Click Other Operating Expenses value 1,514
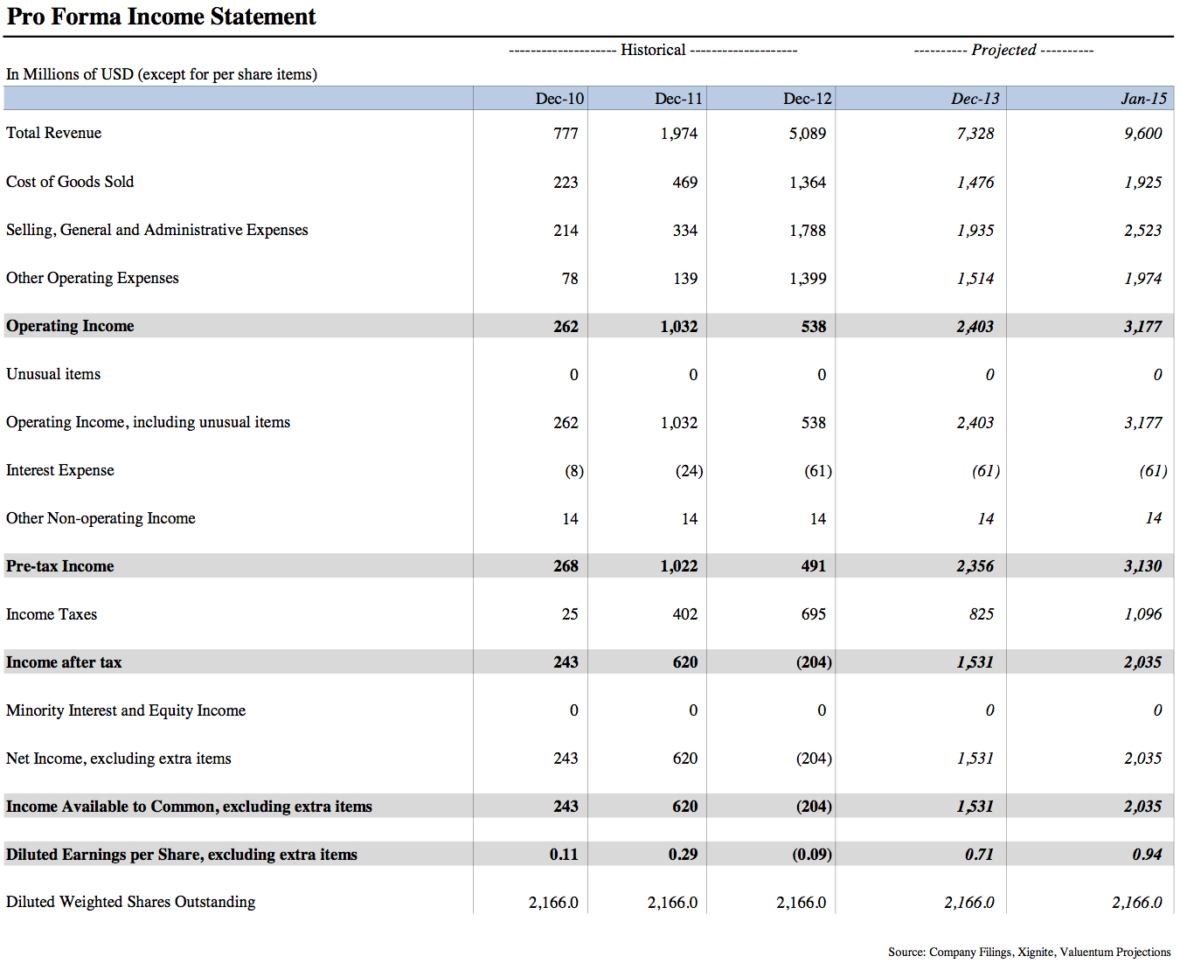 pos(975,278)
